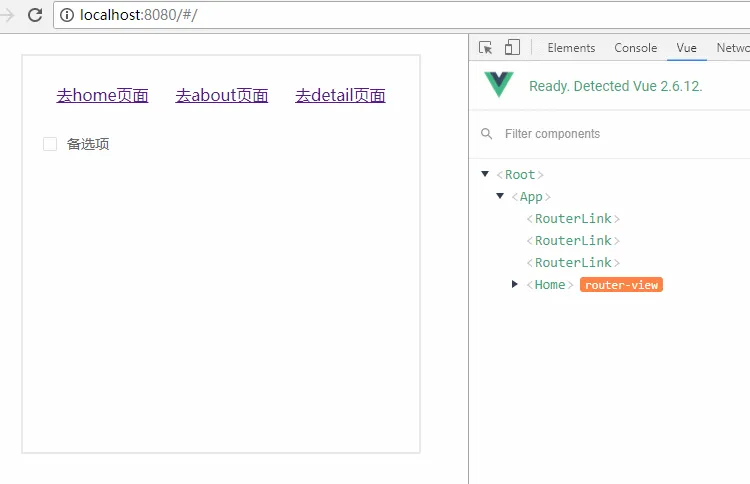Follow the 去home页面 link
The width and height of the screenshot is (750, 484).
click(102, 95)
